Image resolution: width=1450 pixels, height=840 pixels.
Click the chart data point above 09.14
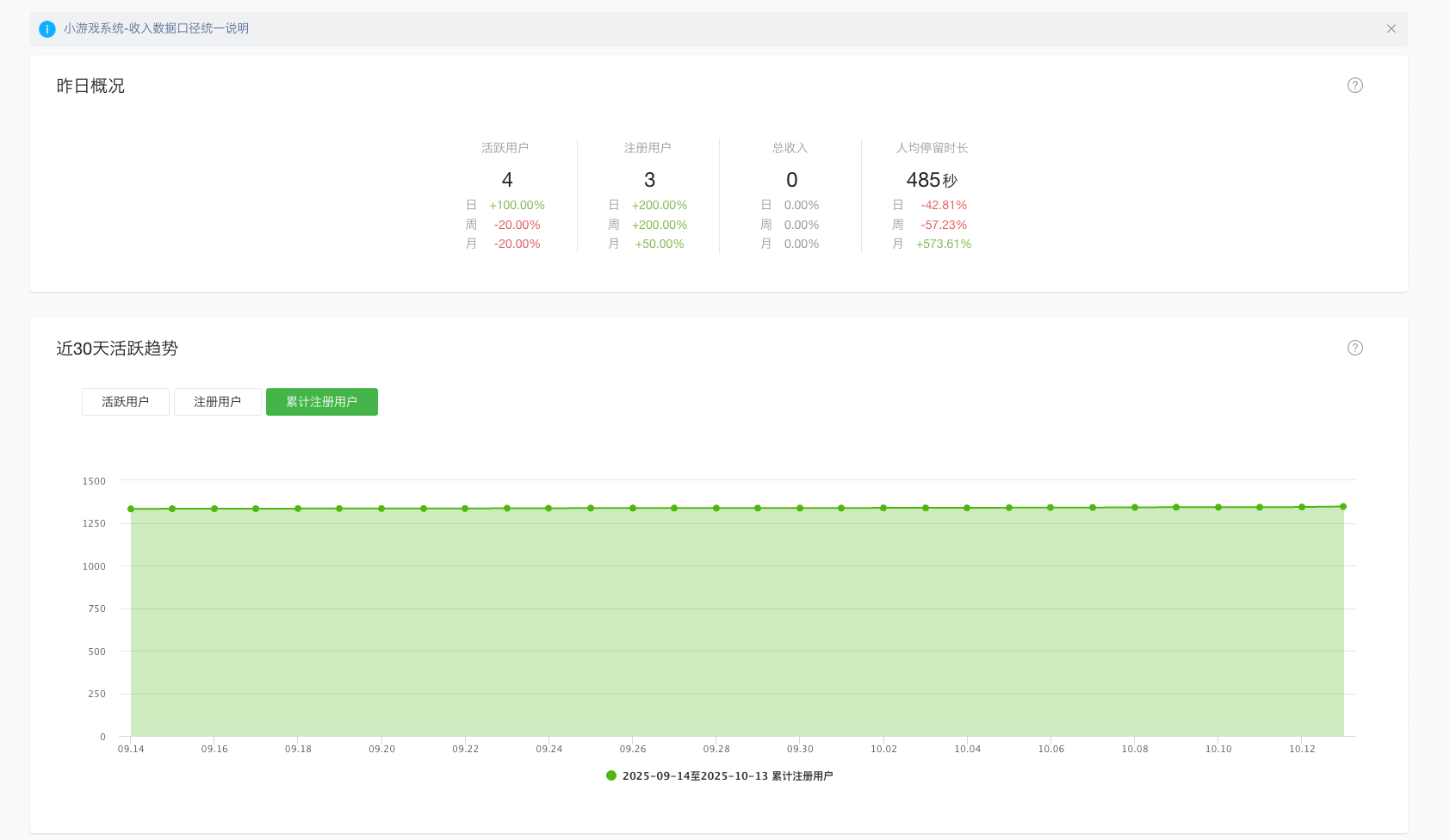(x=131, y=509)
